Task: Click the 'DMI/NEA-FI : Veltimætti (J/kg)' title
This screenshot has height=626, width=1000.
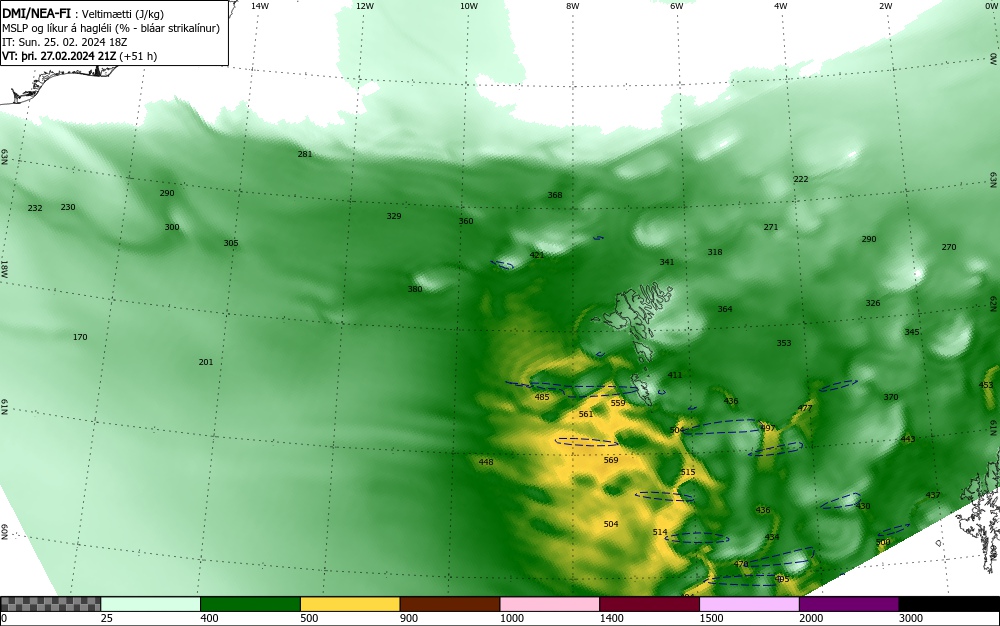Action: [83, 14]
